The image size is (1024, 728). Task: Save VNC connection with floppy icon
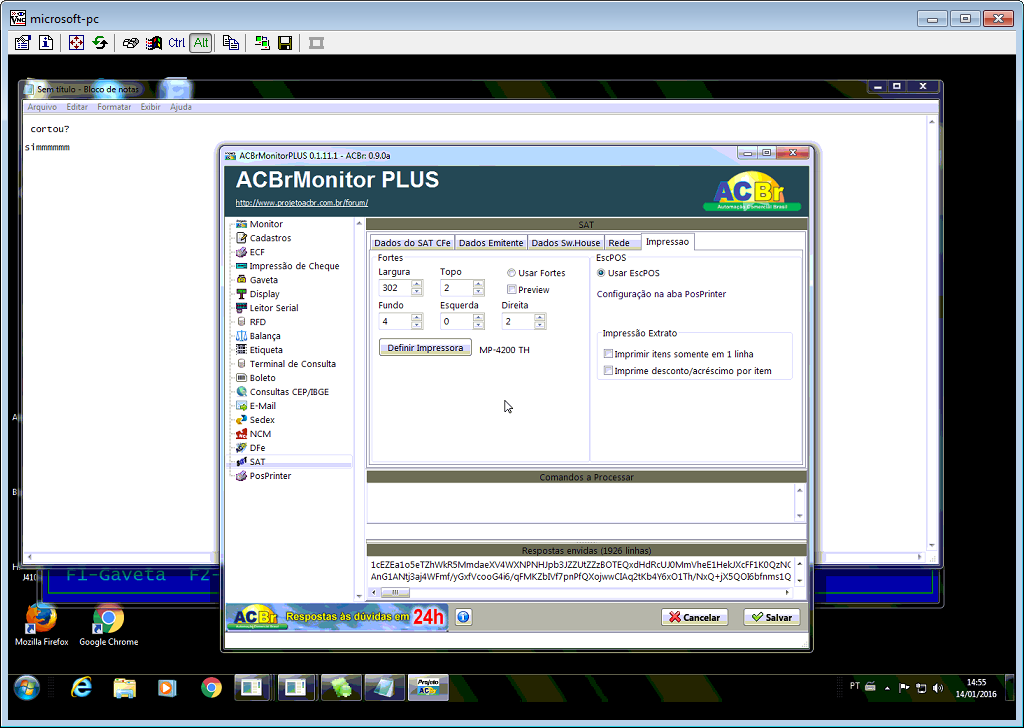[x=285, y=43]
